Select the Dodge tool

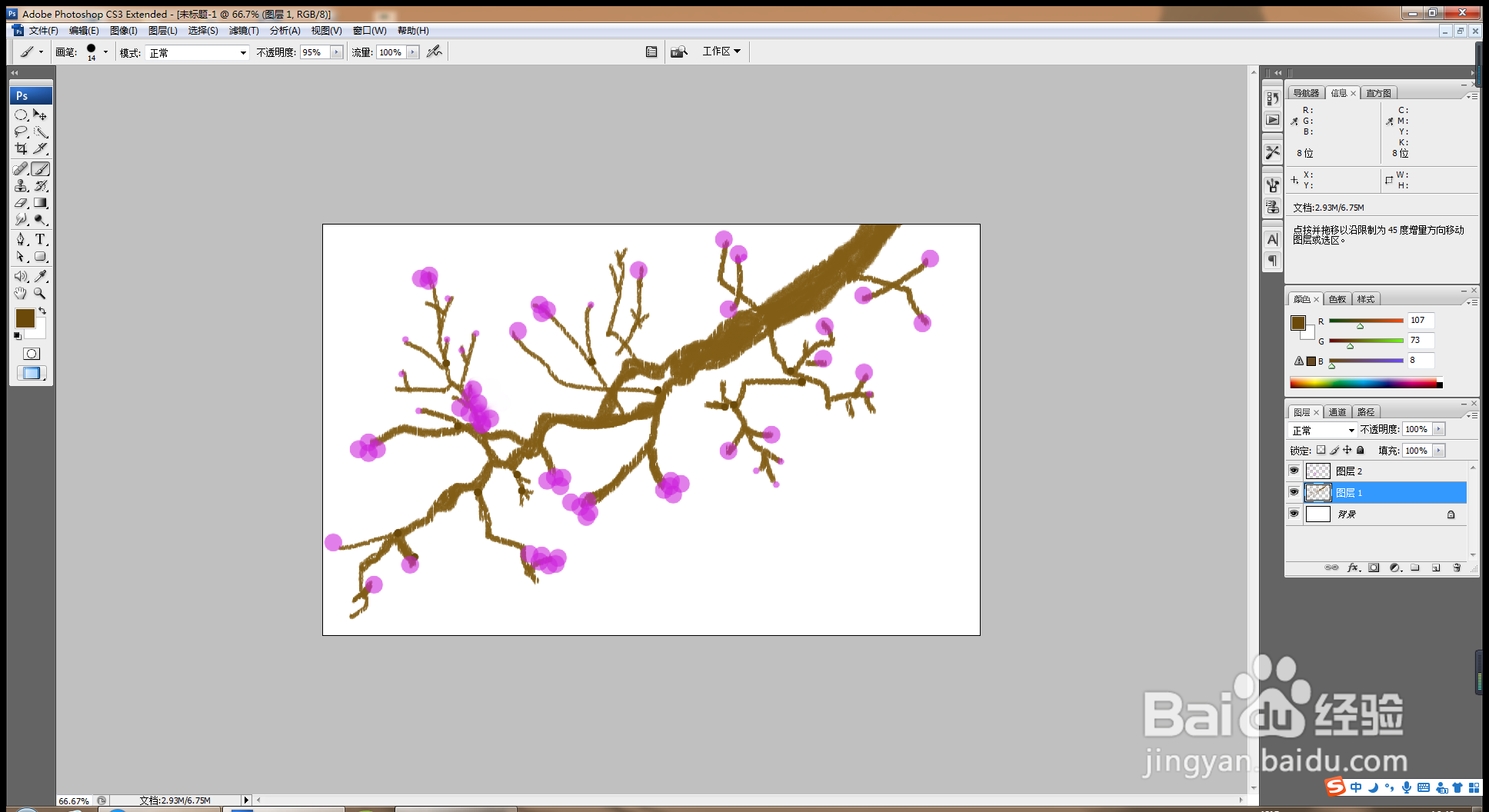tap(40, 219)
